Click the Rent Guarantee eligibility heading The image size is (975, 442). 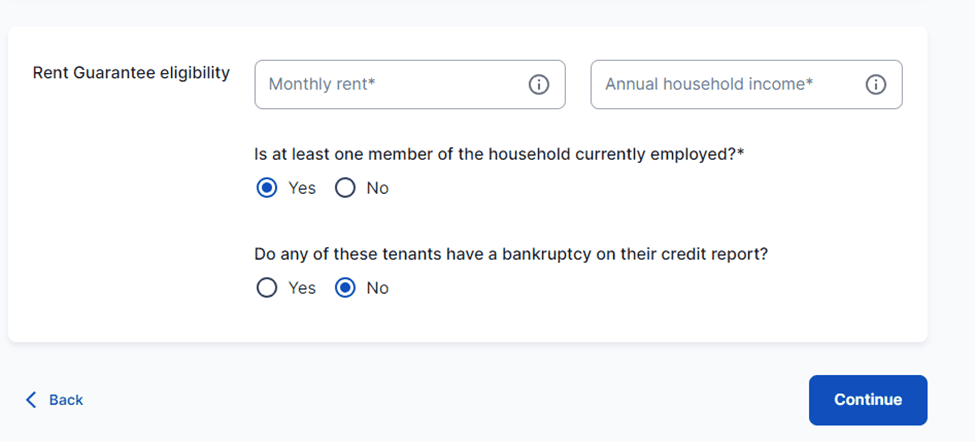pos(131,73)
